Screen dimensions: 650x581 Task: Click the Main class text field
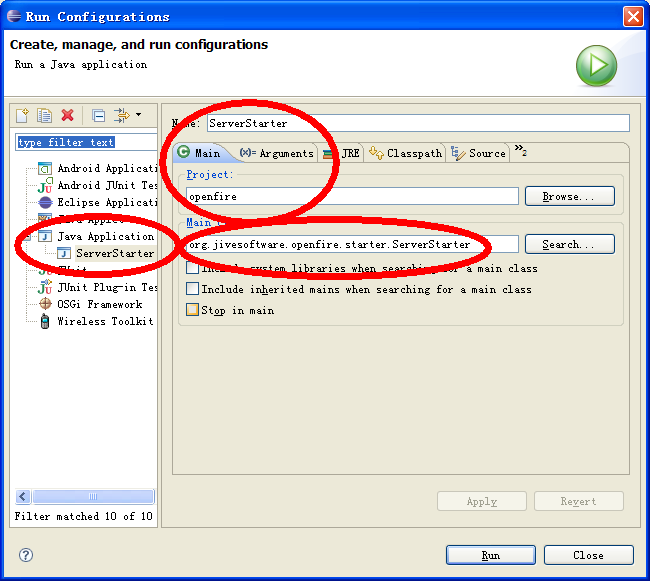tap(352, 244)
